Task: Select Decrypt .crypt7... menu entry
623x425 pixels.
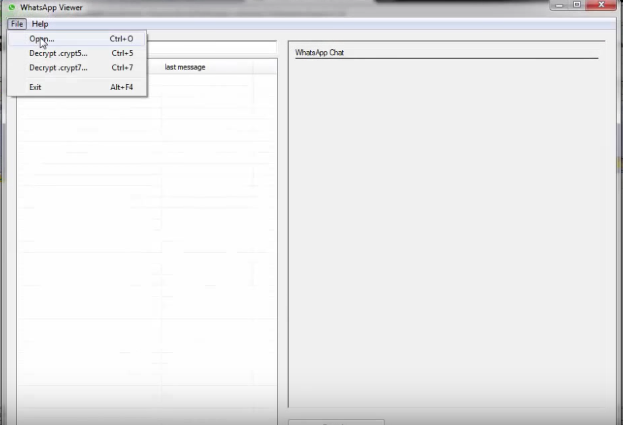Action: [x=58, y=68]
